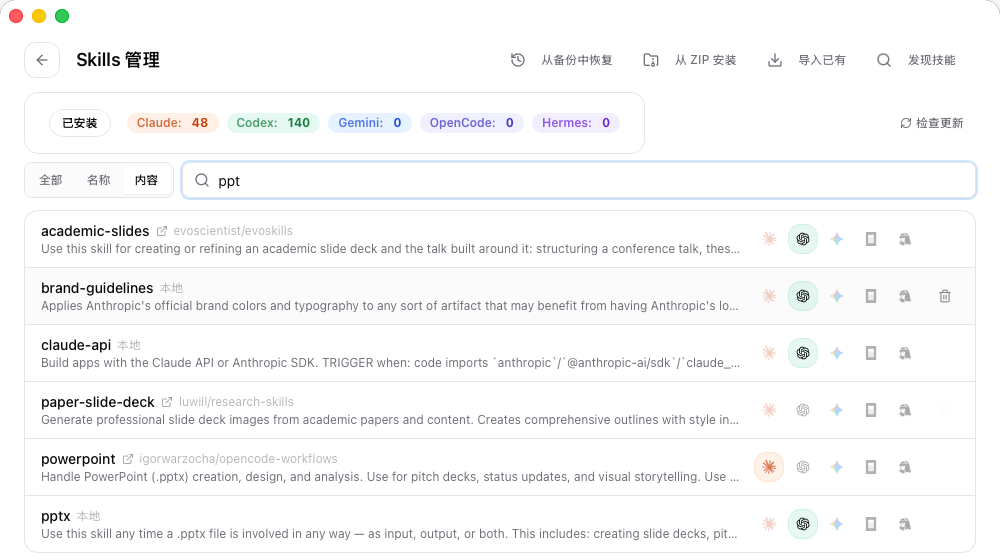Go back using the arrow button
The width and height of the screenshot is (1000, 560).
pos(42,60)
